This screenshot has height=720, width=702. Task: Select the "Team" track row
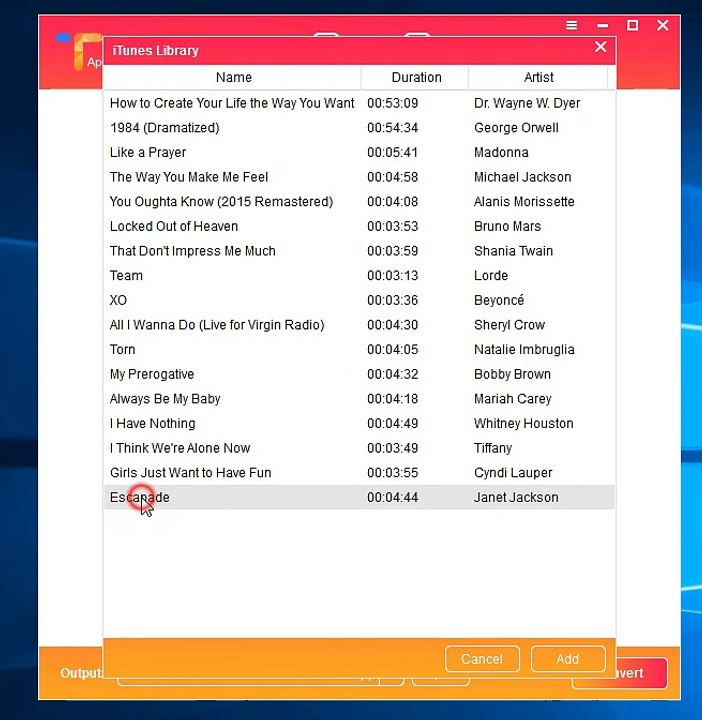point(359,276)
